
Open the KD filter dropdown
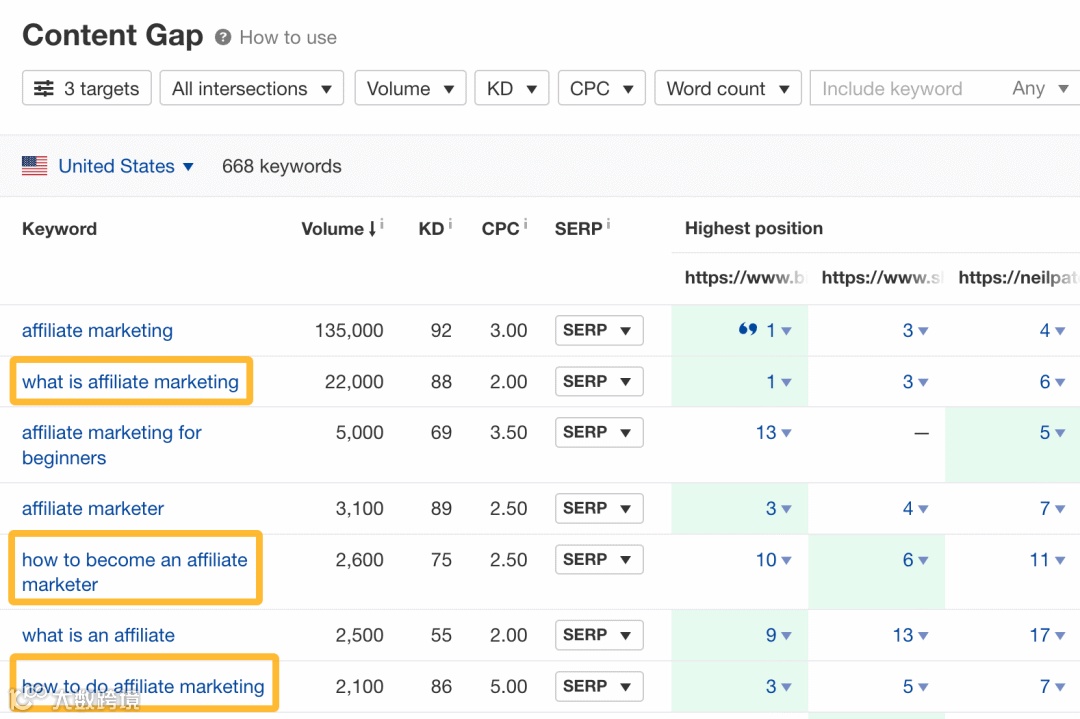coord(511,89)
